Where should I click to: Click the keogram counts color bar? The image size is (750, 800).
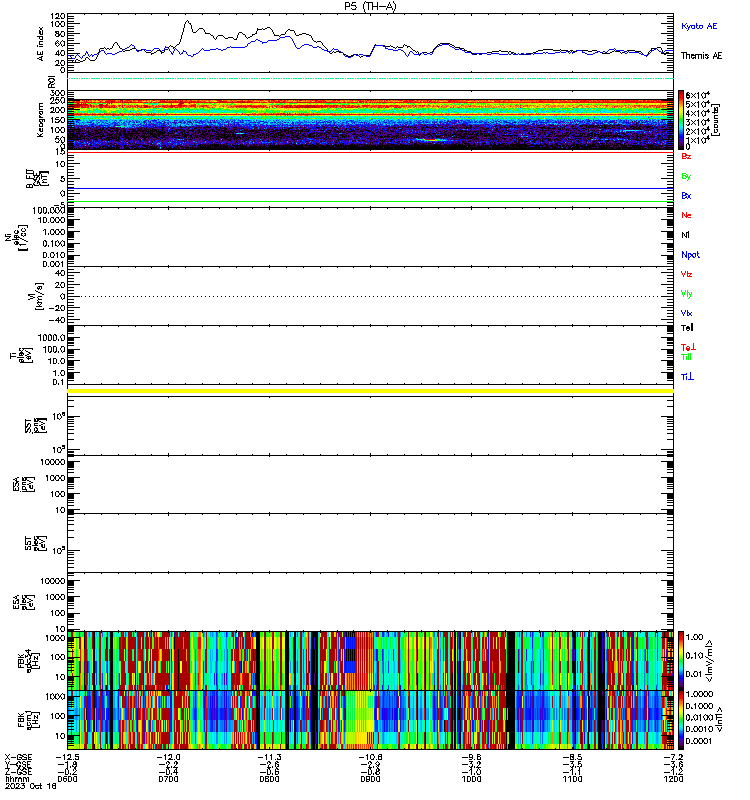coord(681,120)
